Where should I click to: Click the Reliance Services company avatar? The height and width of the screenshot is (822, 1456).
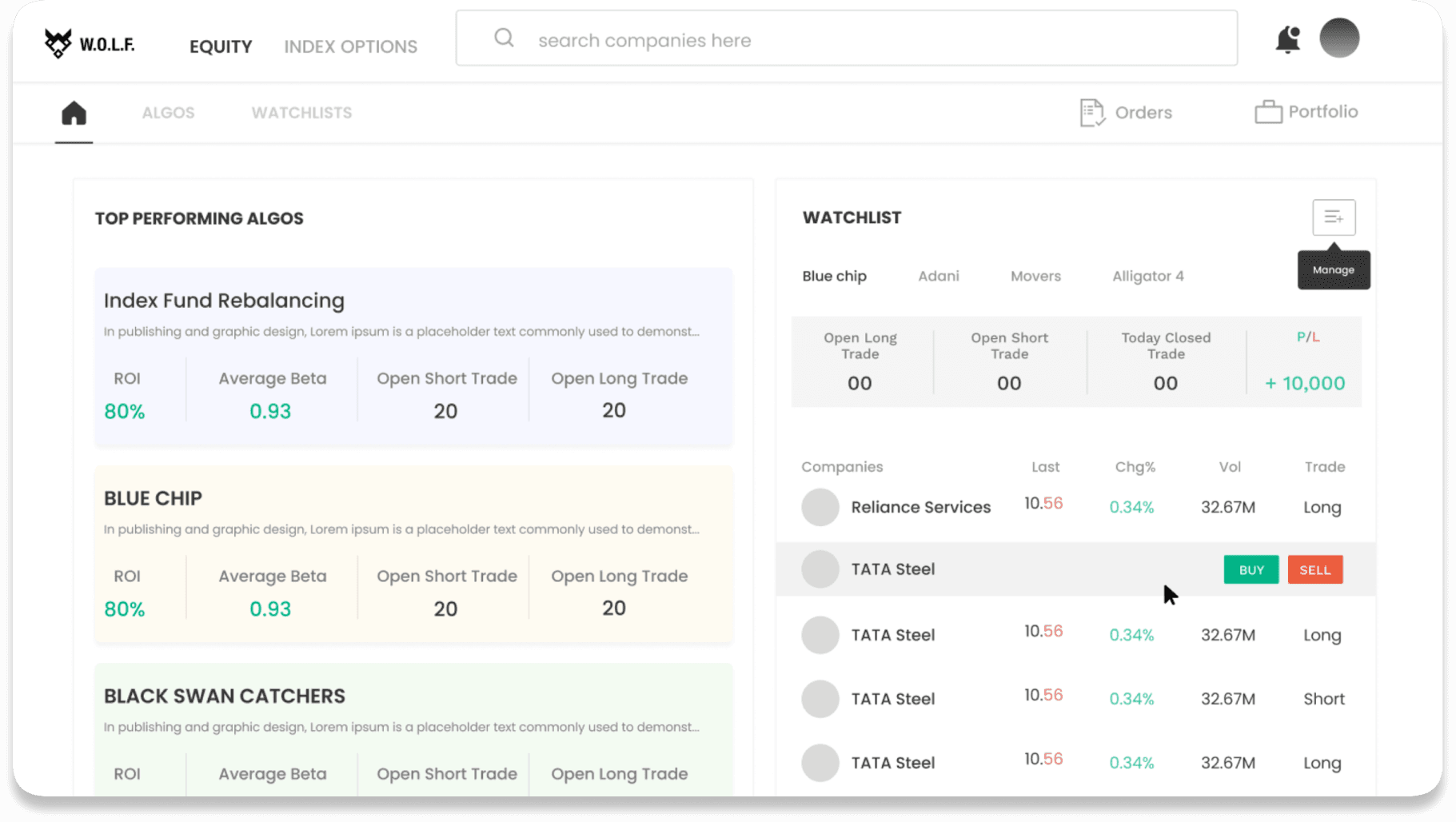point(820,507)
